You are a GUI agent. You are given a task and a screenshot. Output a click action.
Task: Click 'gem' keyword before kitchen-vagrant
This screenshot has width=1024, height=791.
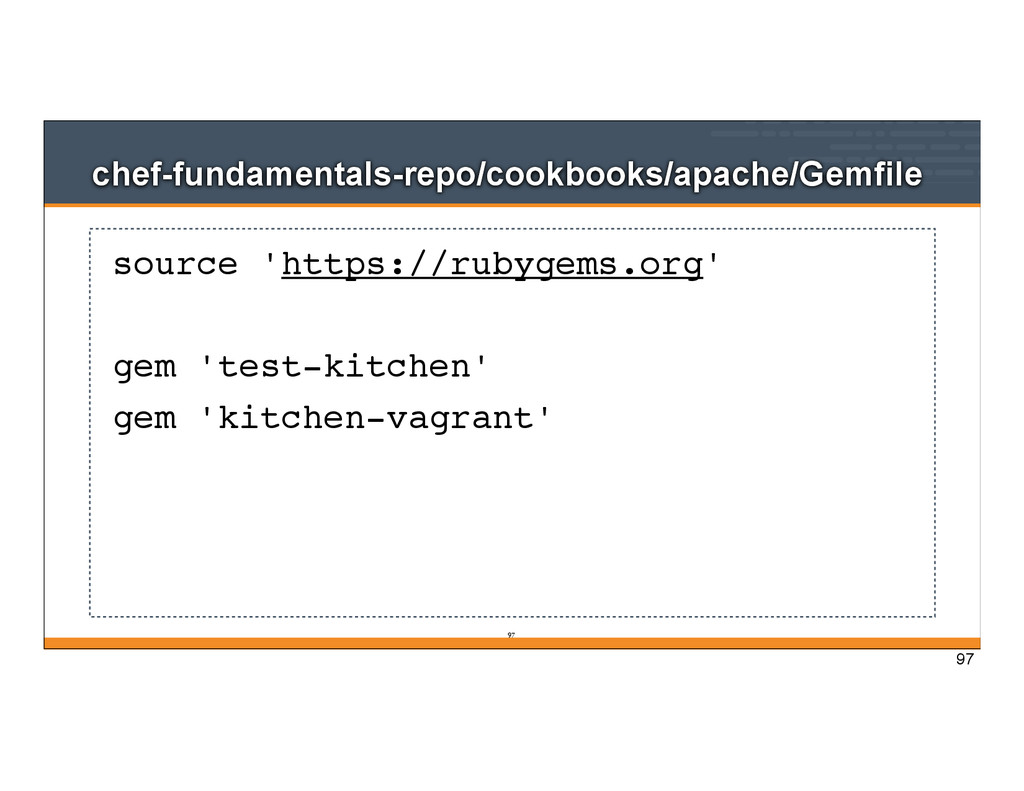[145, 420]
